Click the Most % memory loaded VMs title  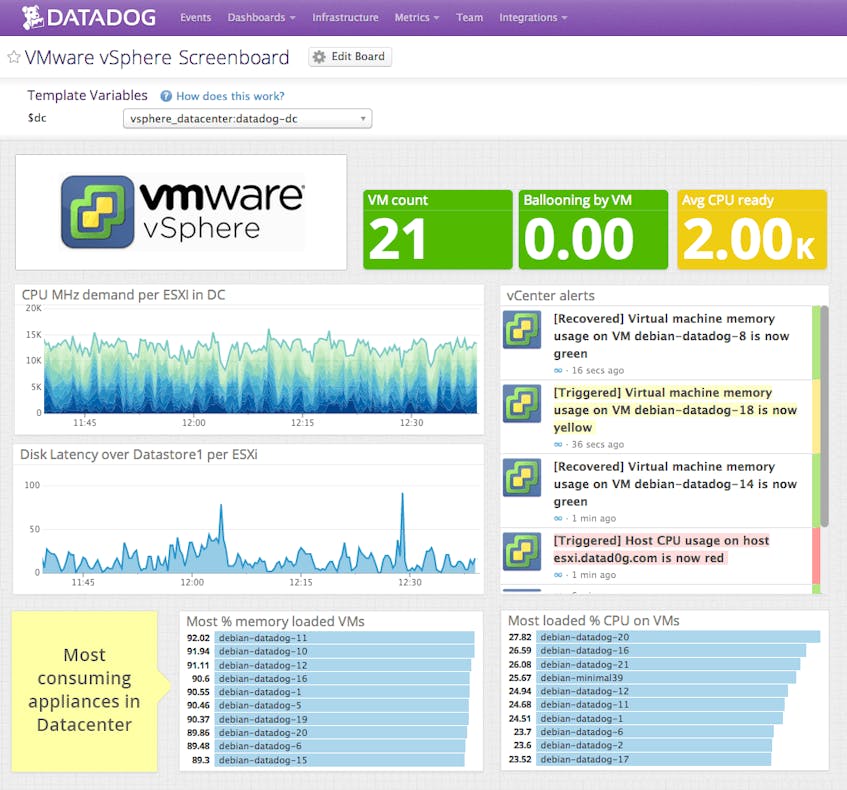click(x=275, y=621)
